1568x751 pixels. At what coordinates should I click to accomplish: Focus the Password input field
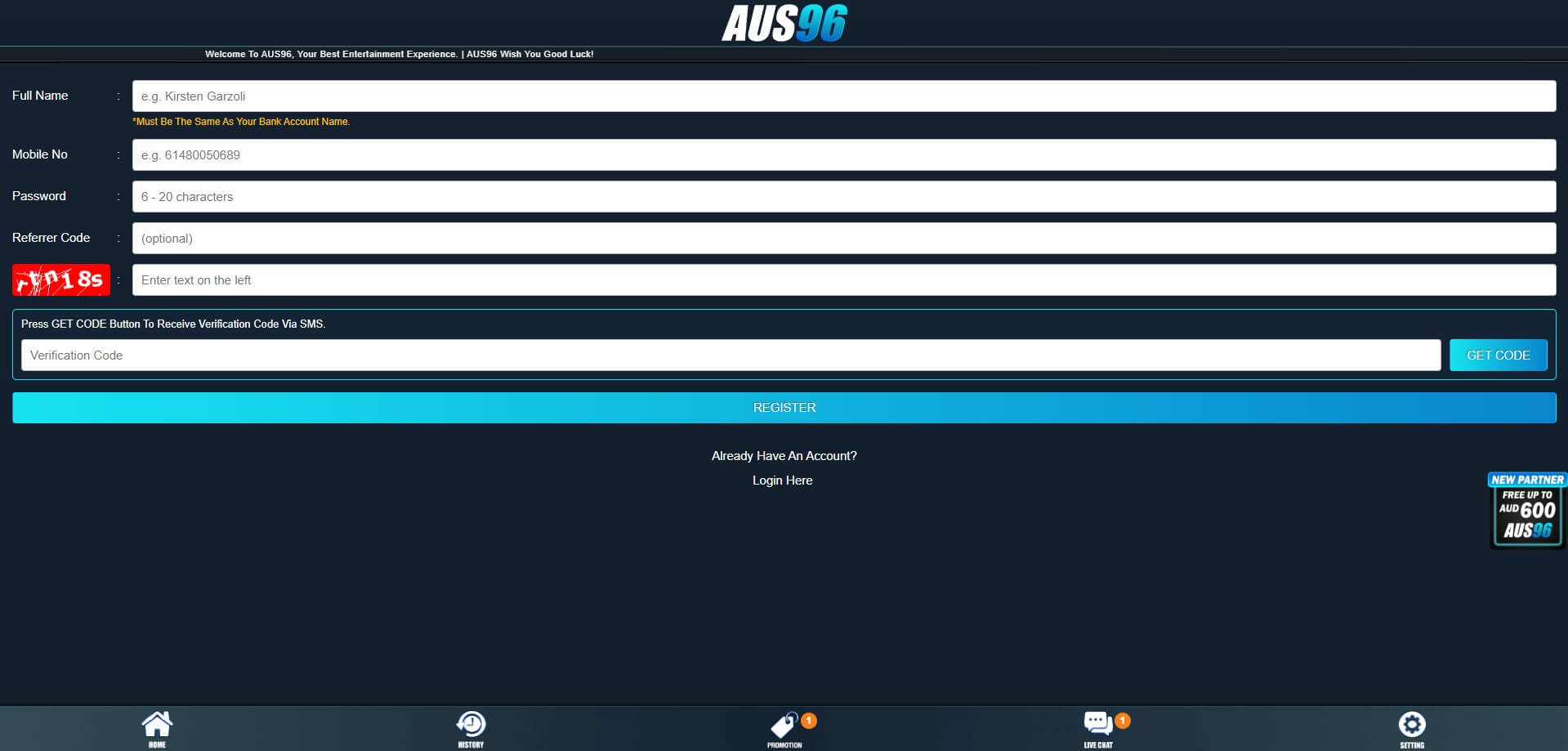coord(844,196)
